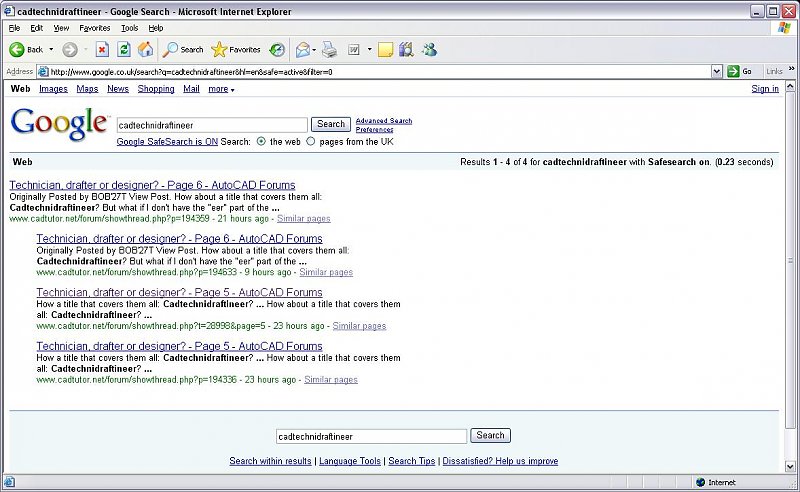
Task: Click the Sign in link
Action: tap(765, 89)
